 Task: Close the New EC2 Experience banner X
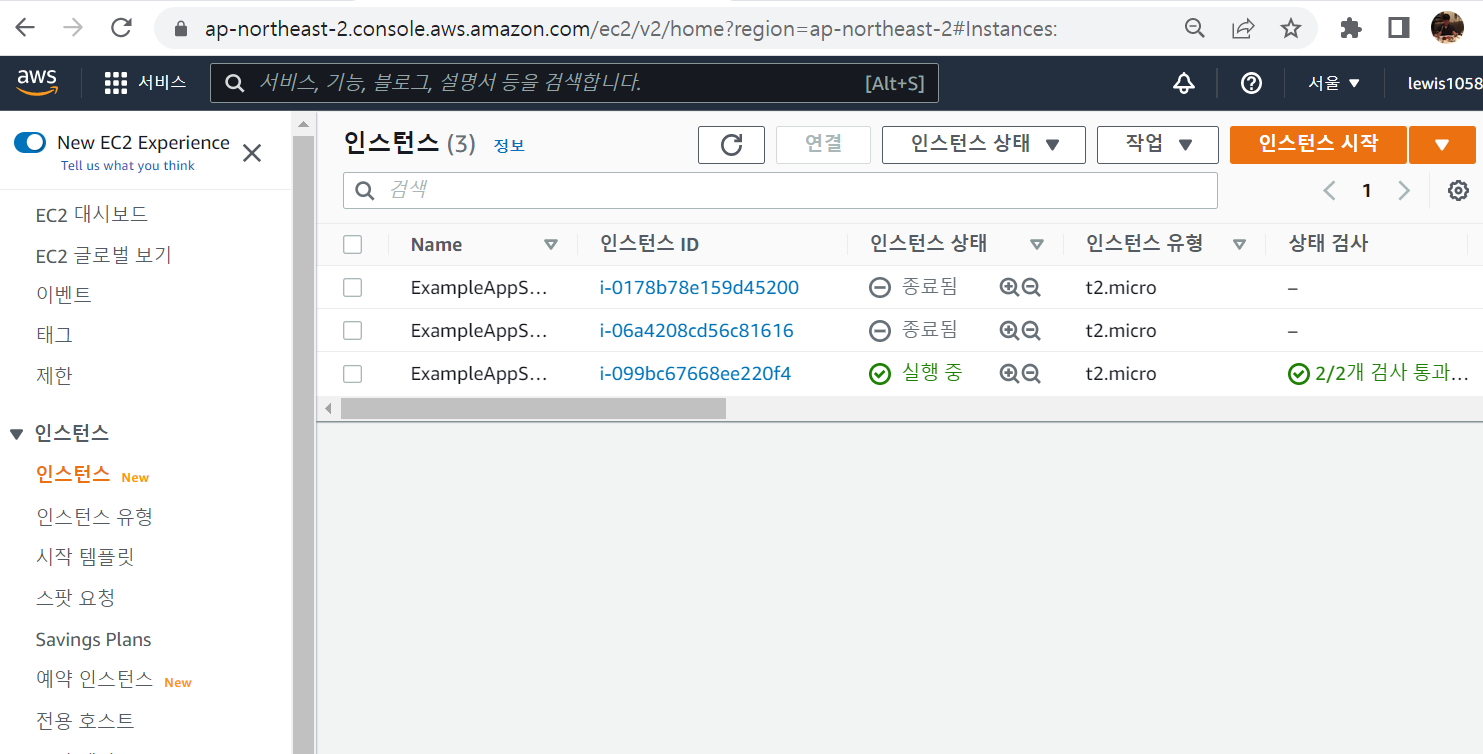tap(252, 153)
